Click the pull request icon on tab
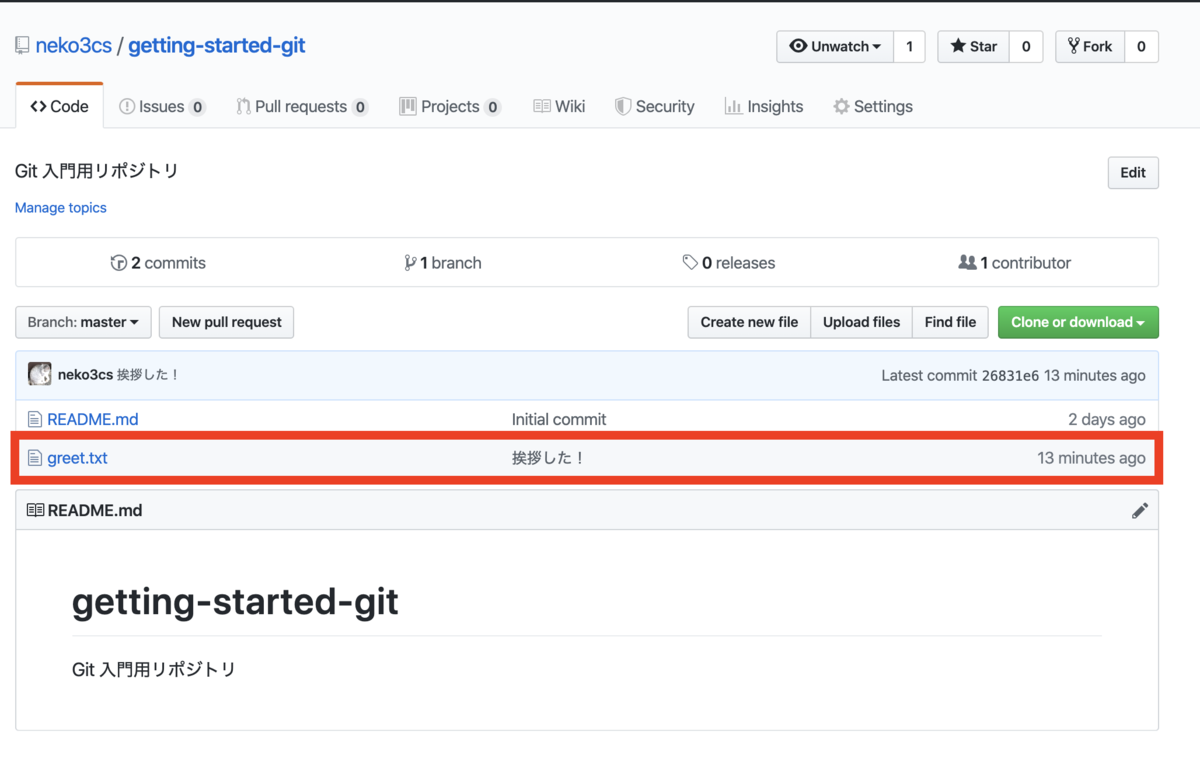The height and width of the screenshot is (759, 1200). click(243, 106)
